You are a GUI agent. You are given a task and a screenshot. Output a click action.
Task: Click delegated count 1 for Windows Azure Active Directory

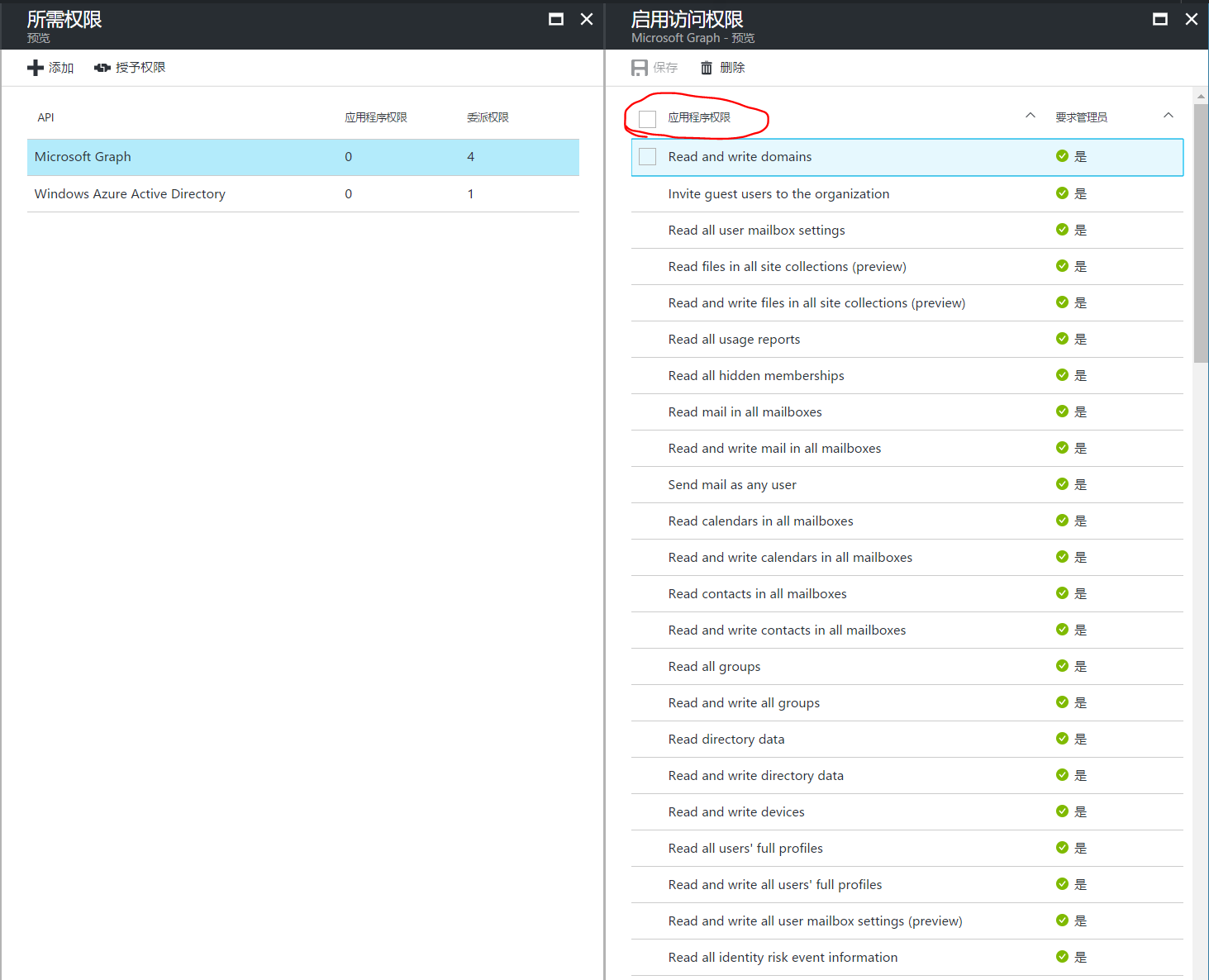tap(470, 193)
